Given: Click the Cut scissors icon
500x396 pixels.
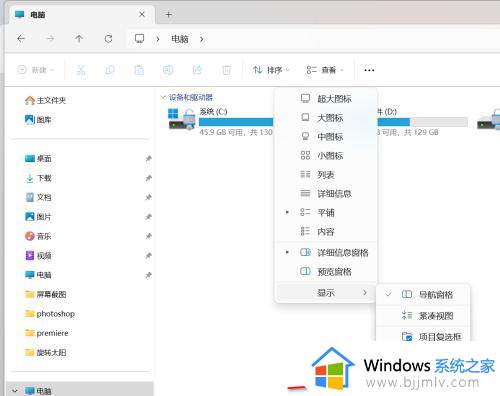Looking at the screenshot, I should tap(81, 70).
